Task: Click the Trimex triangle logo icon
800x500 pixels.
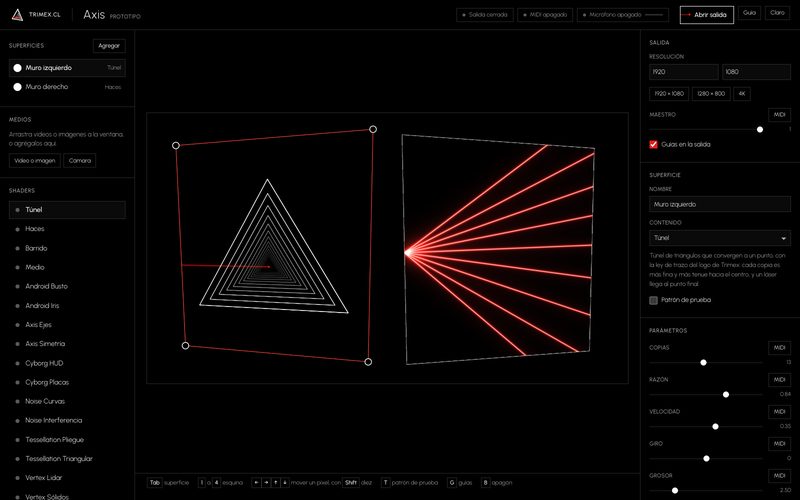Action: pyautogui.click(x=17, y=15)
